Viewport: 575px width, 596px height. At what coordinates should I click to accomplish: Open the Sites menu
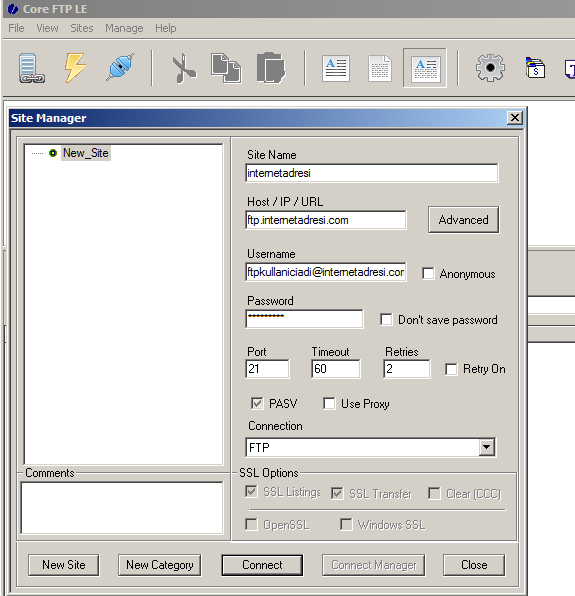point(82,28)
